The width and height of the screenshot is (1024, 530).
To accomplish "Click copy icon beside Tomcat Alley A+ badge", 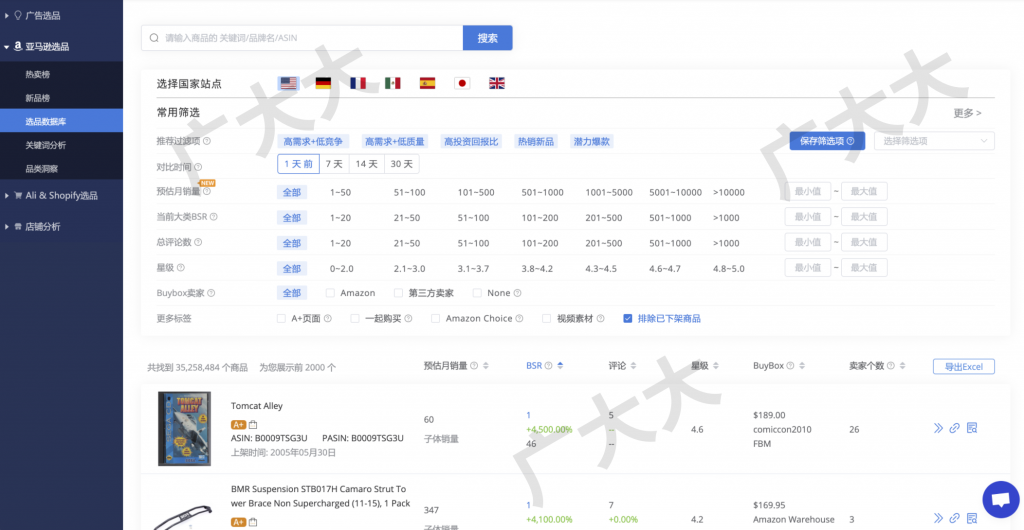I will (x=253, y=425).
